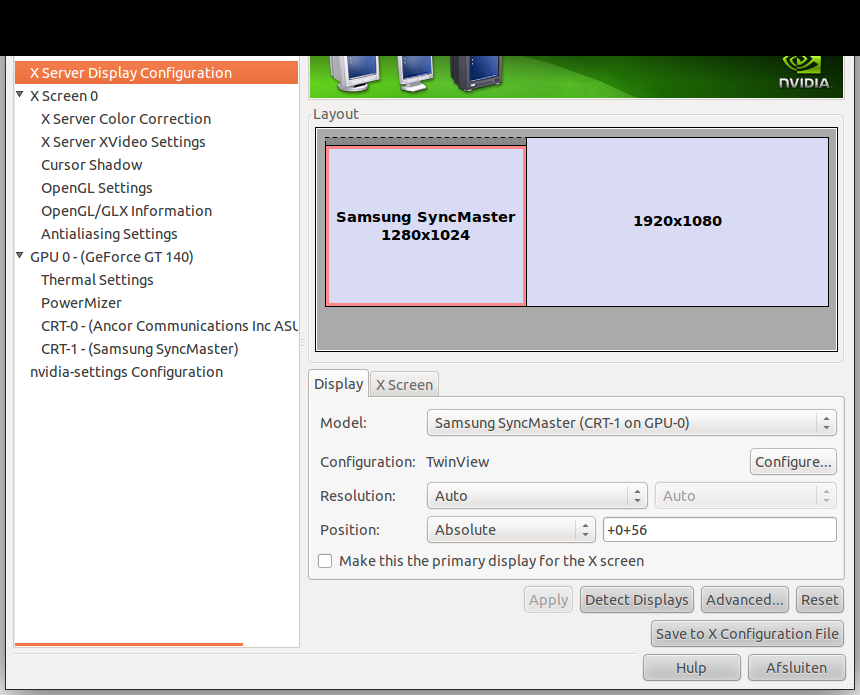
Task: Switch to the Display tab
Action: tap(338, 384)
